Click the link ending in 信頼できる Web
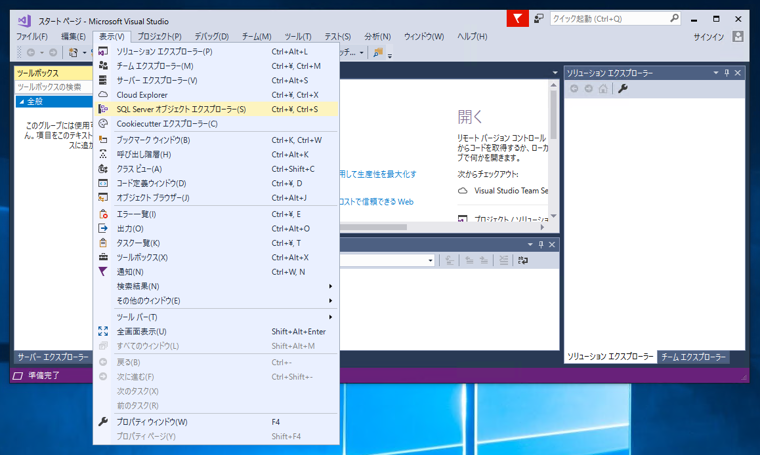 [x=377, y=202]
